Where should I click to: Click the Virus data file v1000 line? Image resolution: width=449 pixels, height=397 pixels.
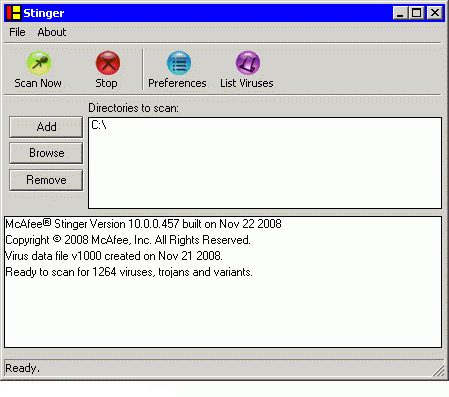[114, 256]
